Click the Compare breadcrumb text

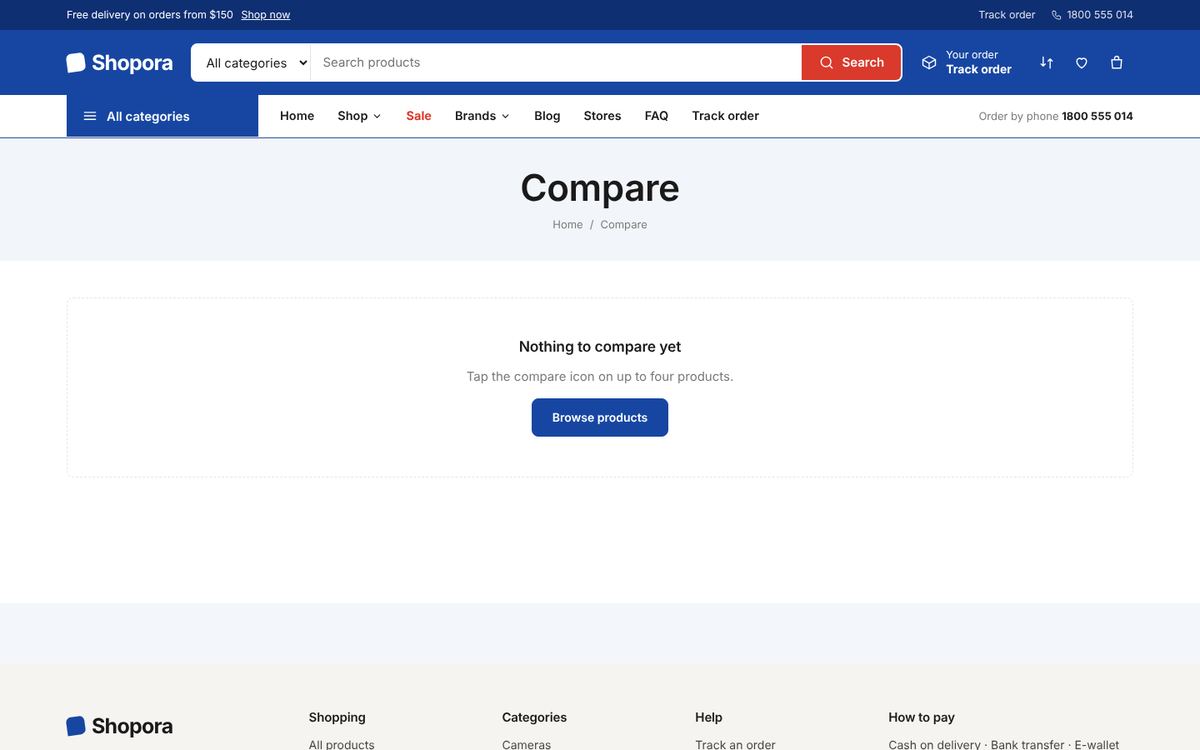pos(624,225)
